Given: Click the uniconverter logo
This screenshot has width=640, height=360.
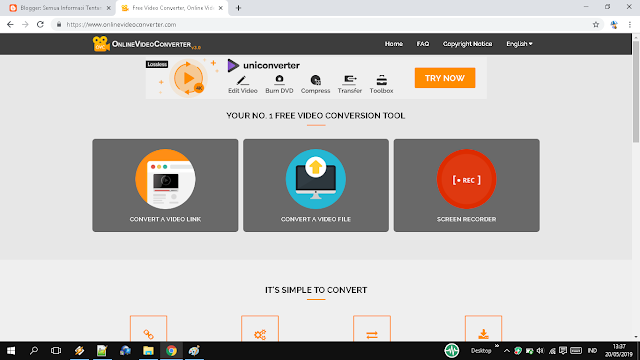Looking at the screenshot, I should coord(263,65).
